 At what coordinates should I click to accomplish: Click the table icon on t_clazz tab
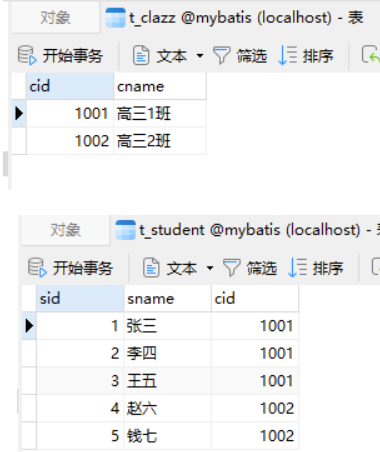[x=115, y=18]
